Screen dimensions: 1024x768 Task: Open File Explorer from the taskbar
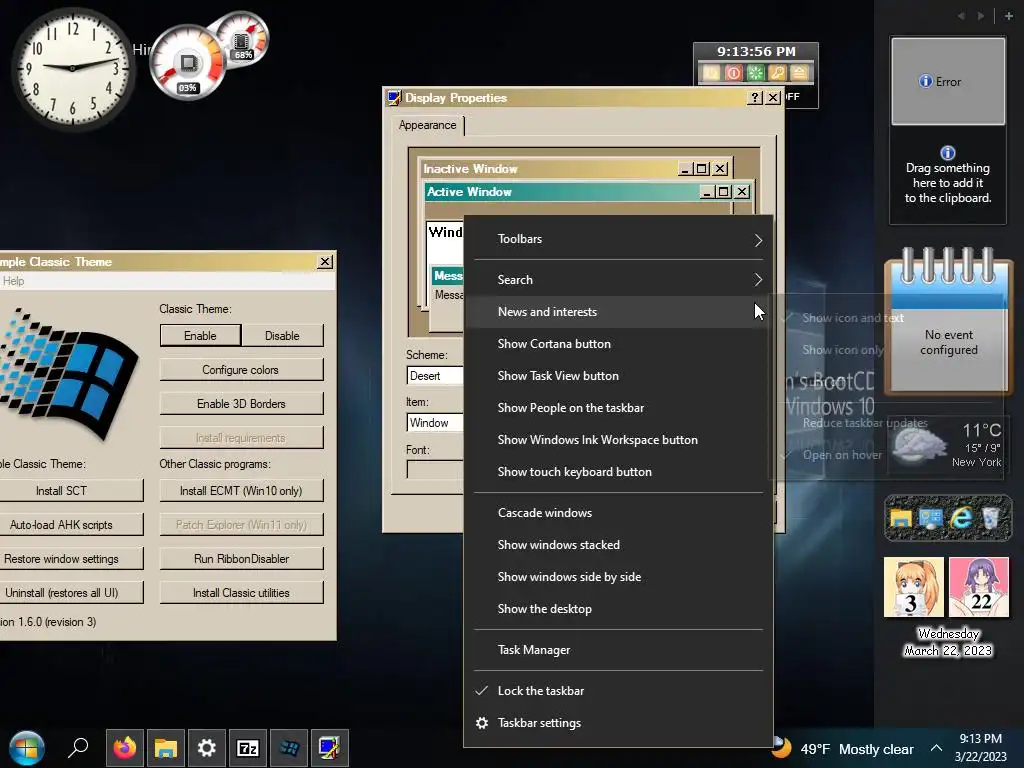tap(166, 748)
